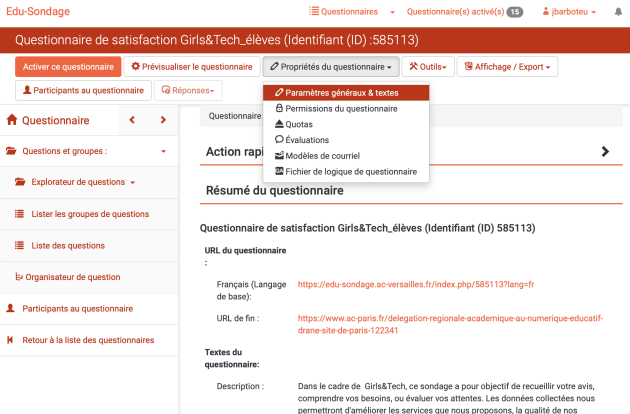
Task: Click the sidebar right arrow
Action: tap(163, 120)
